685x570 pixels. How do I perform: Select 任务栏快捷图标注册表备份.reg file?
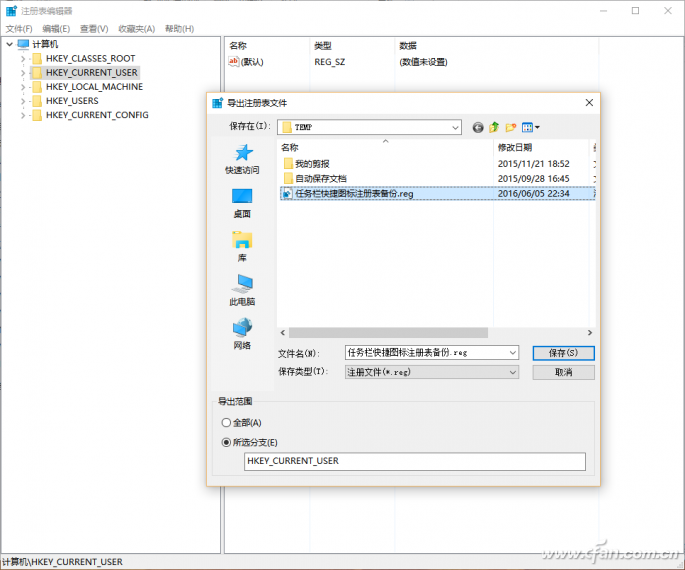click(x=437, y=193)
